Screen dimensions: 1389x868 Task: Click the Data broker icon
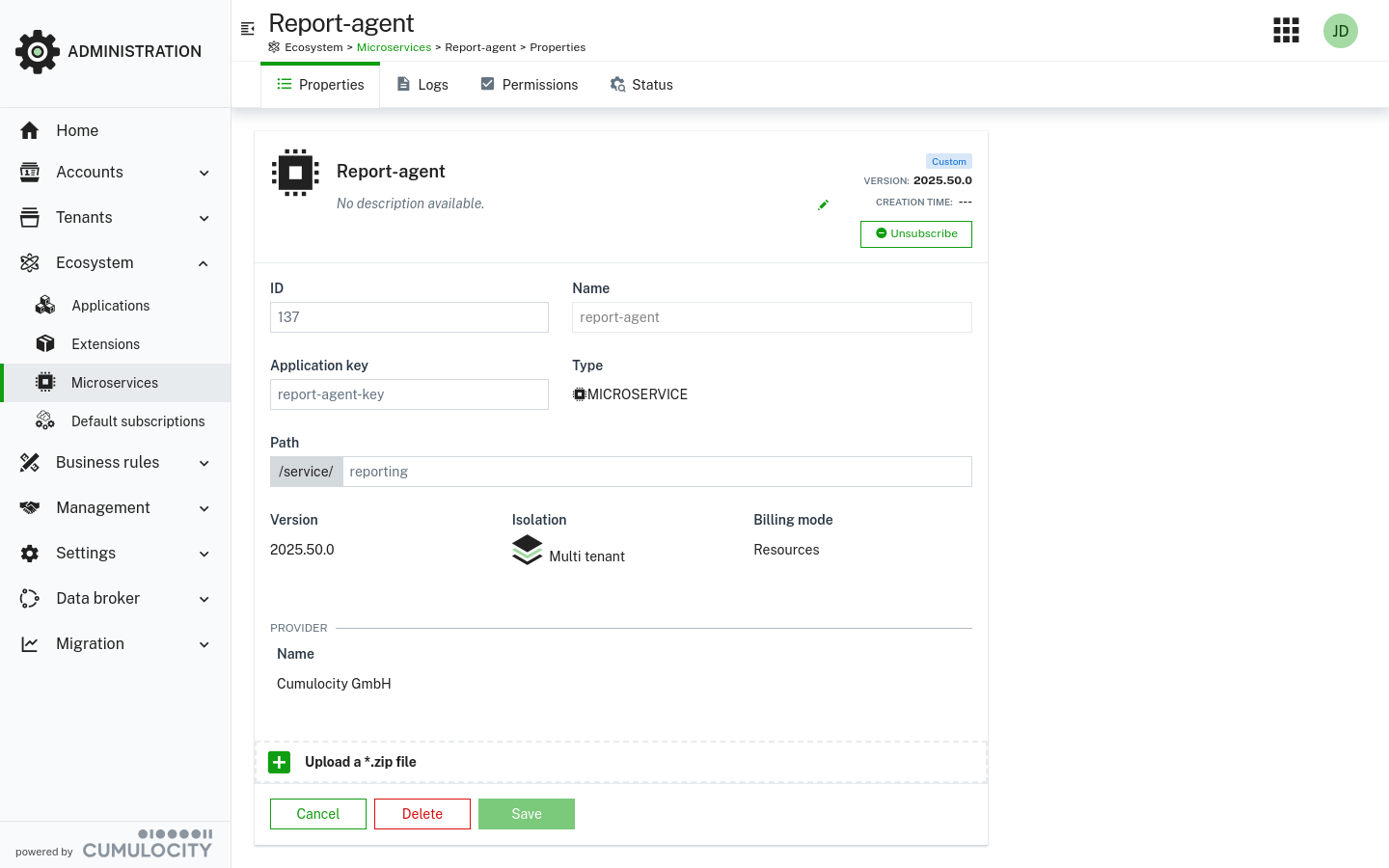click(x=30, y=598)
